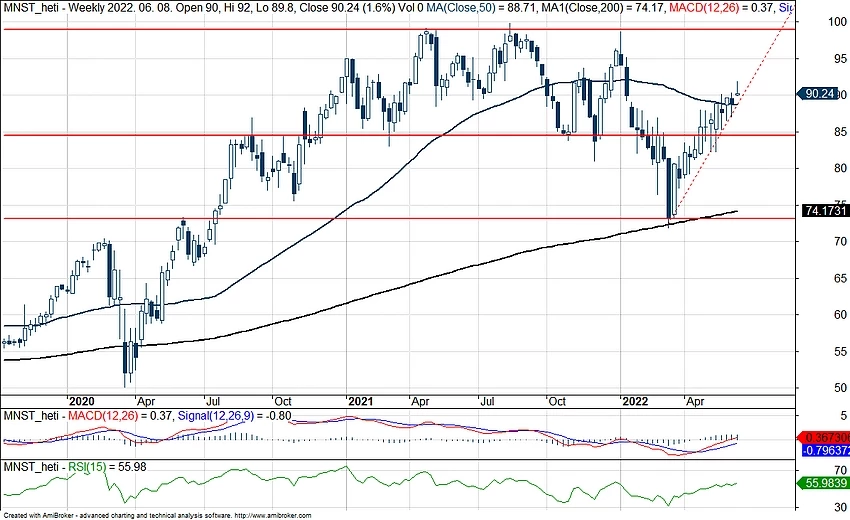Screen dimensions: 850x520
Task: Select the red MACD value tag
Action: click(824, 438)
